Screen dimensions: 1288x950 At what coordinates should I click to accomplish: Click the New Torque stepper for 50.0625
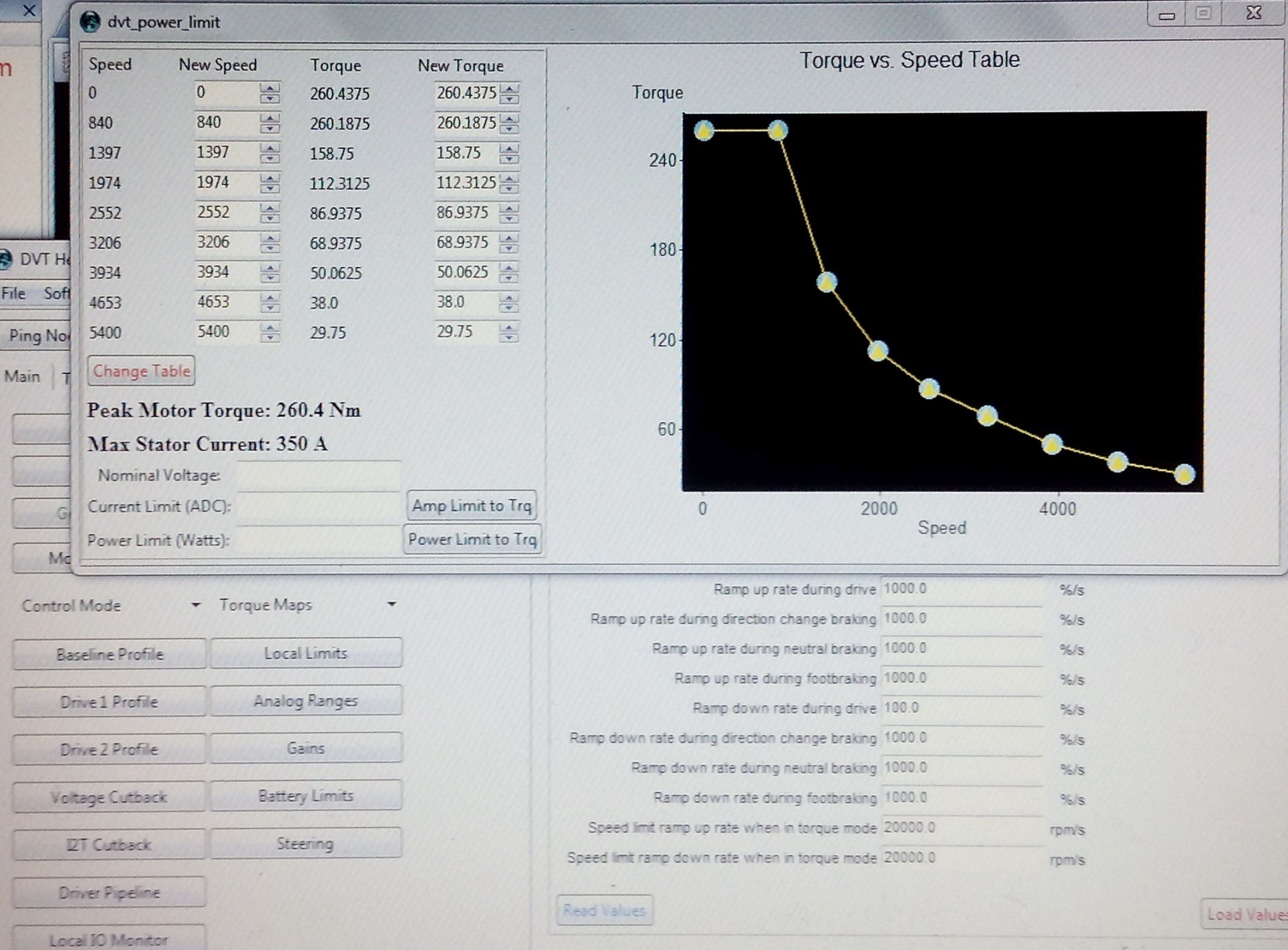click(x=509, y=273)
